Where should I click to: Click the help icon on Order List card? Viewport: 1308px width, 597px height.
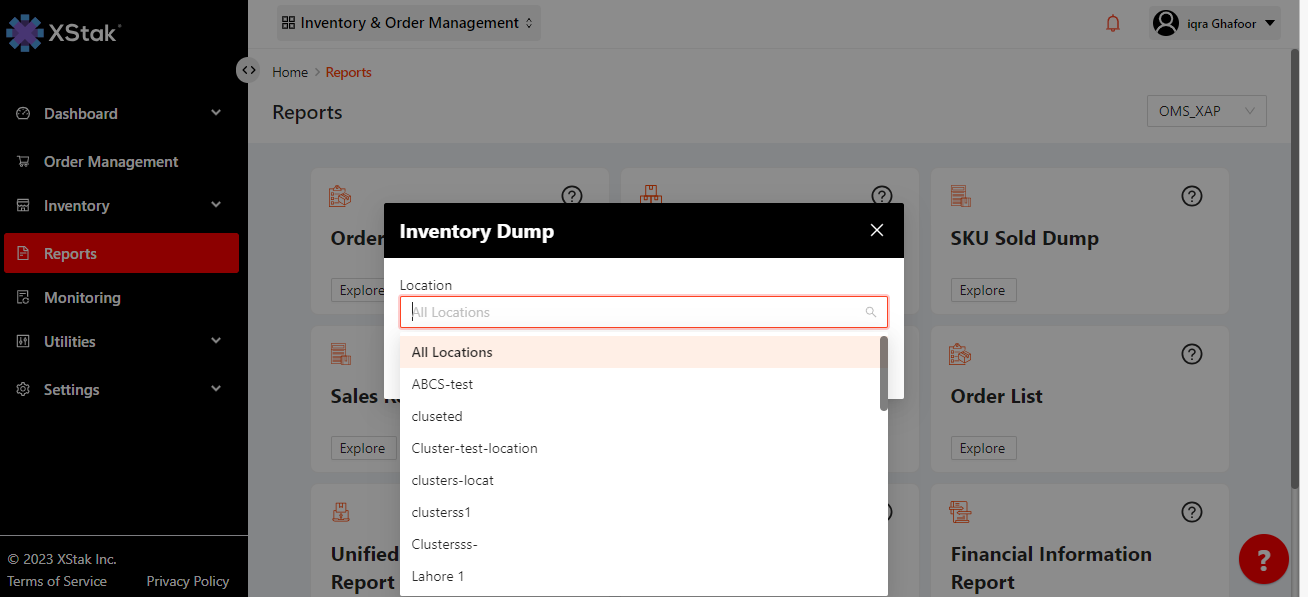coord(1191,354)
